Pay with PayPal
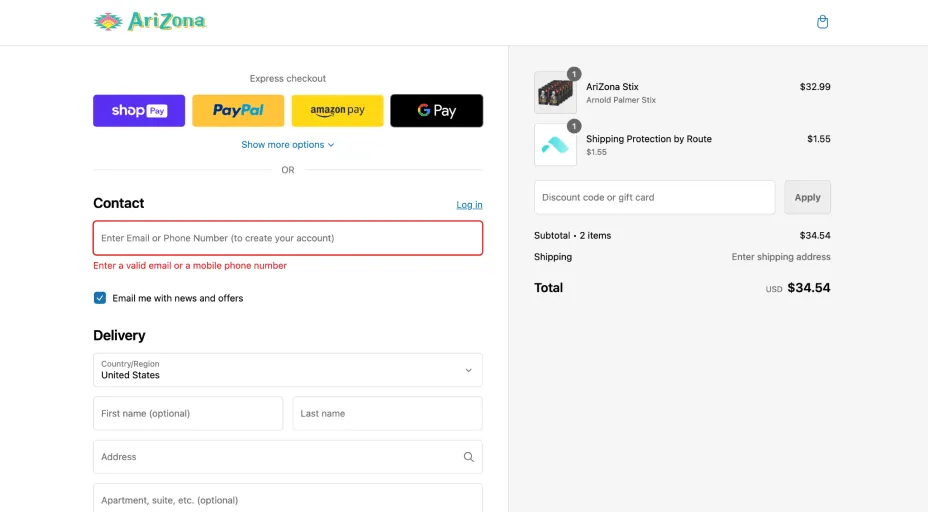 [x=238, y=111]
